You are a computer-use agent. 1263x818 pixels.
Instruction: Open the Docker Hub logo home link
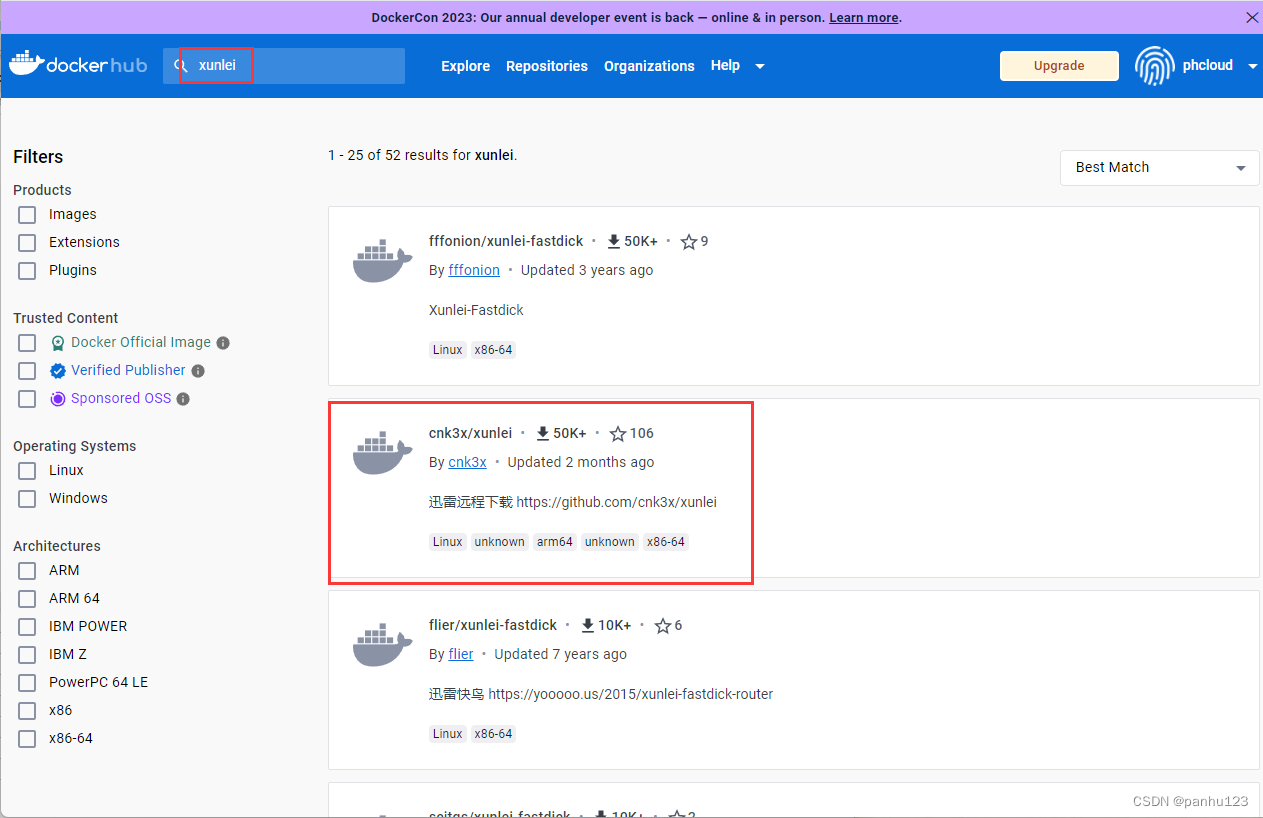tap(78, 64)
